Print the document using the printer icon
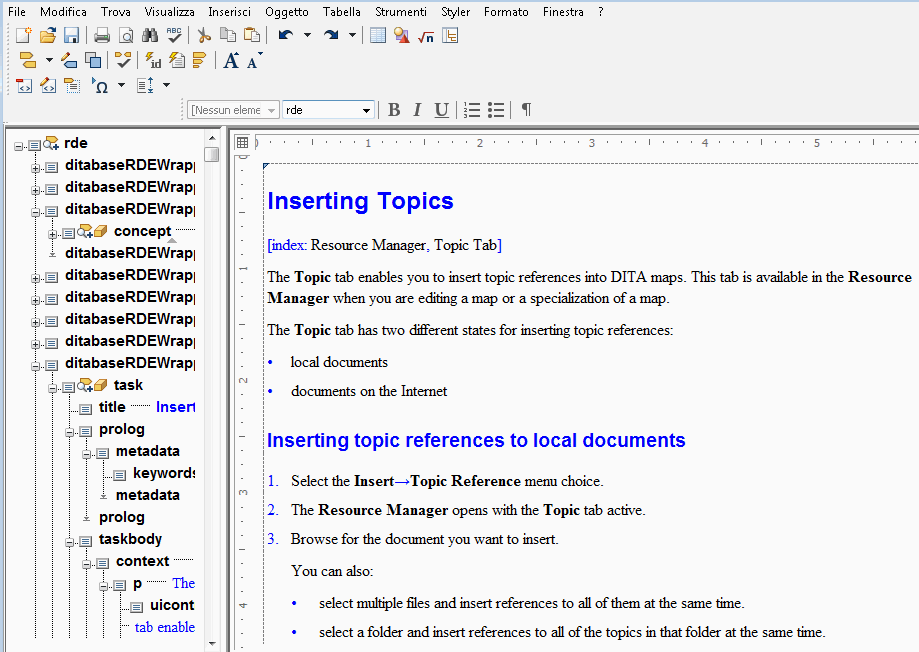 pos(102,36)
